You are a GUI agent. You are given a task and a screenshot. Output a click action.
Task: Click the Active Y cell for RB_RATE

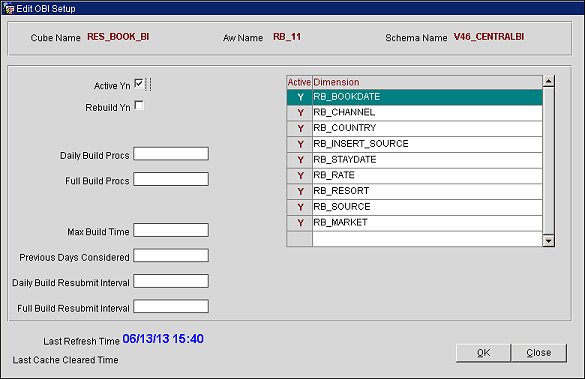(300, 176)
